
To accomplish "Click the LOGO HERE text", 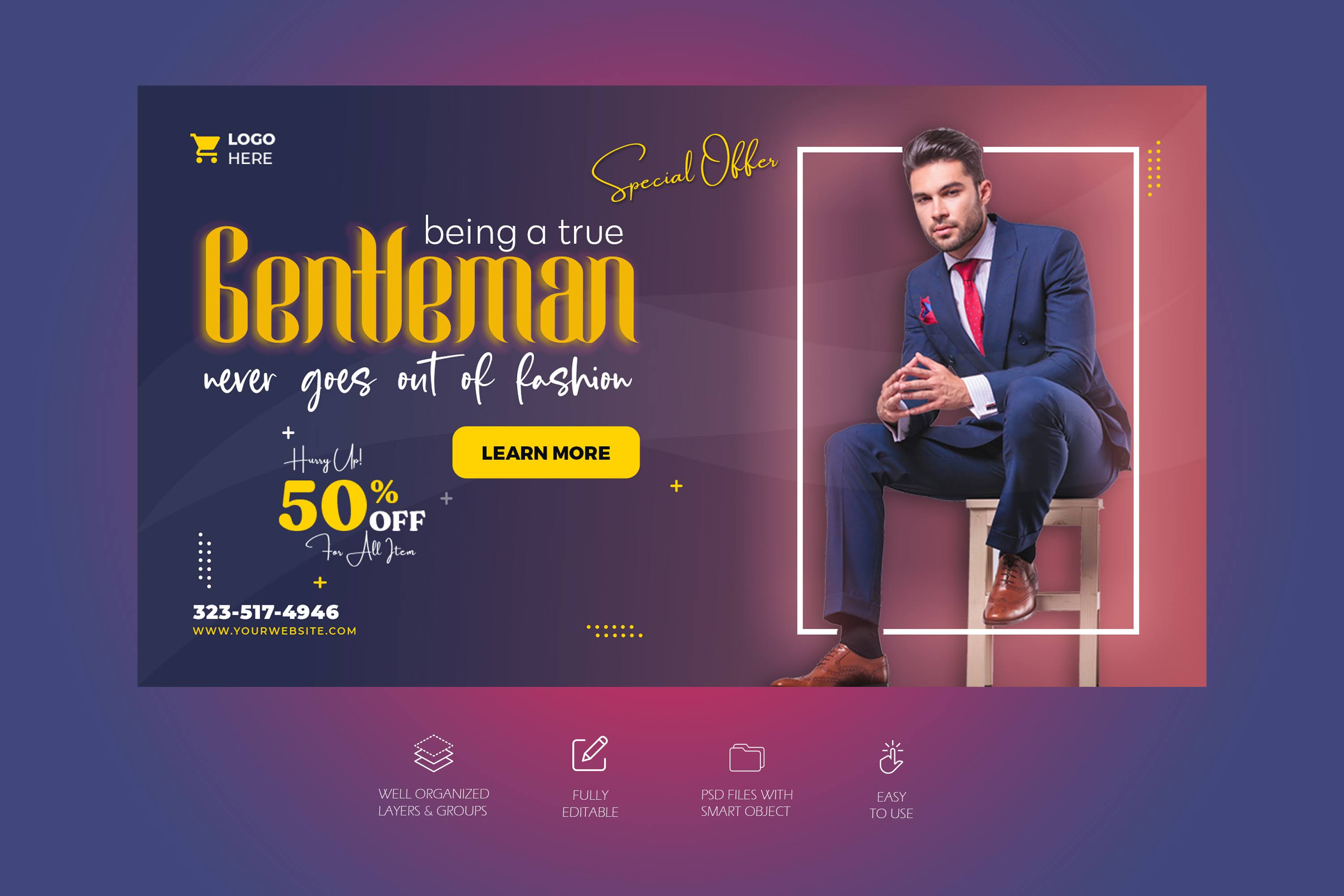I will pyautogui.click(x=251, y=149).
